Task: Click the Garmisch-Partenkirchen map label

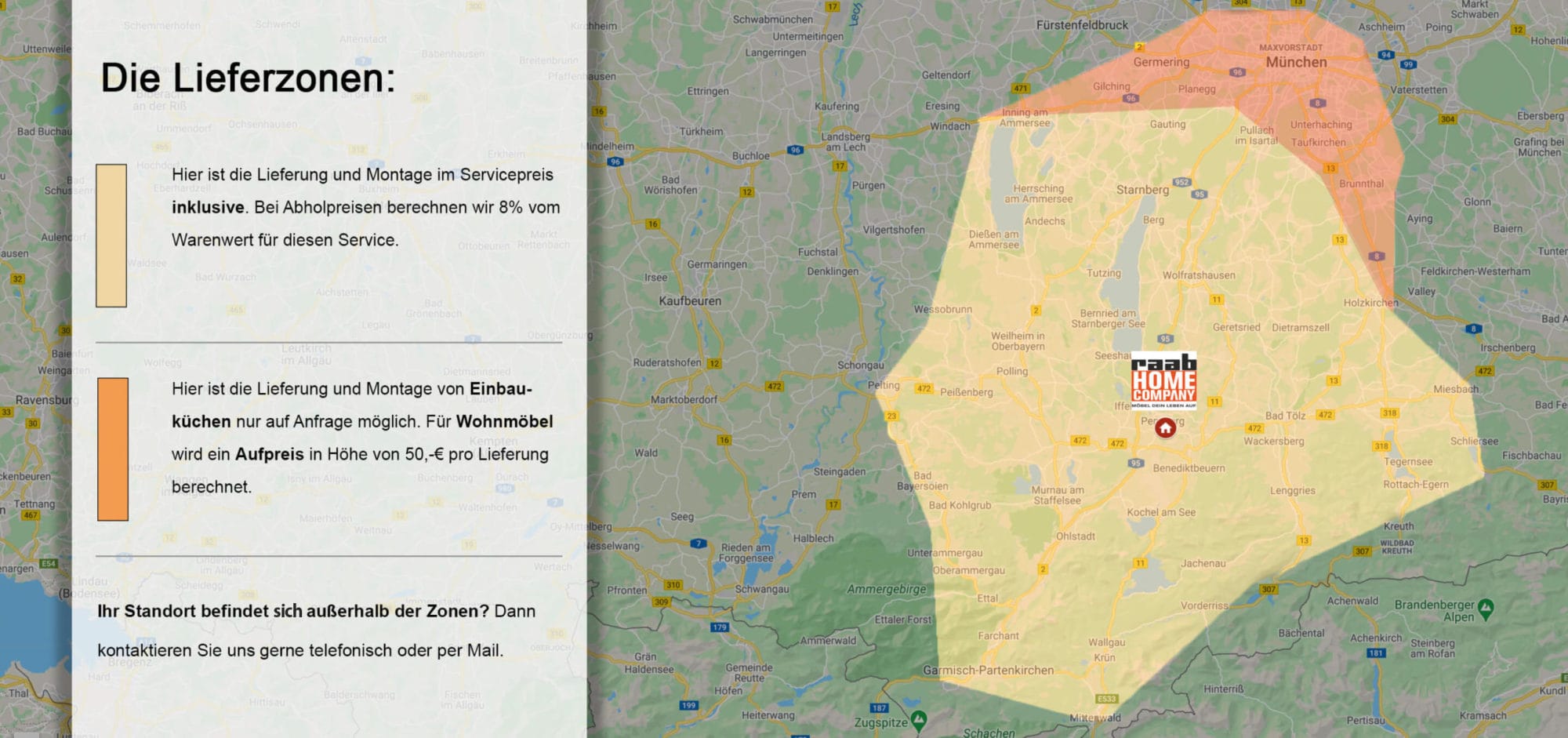Action: [x=988, y=670]
